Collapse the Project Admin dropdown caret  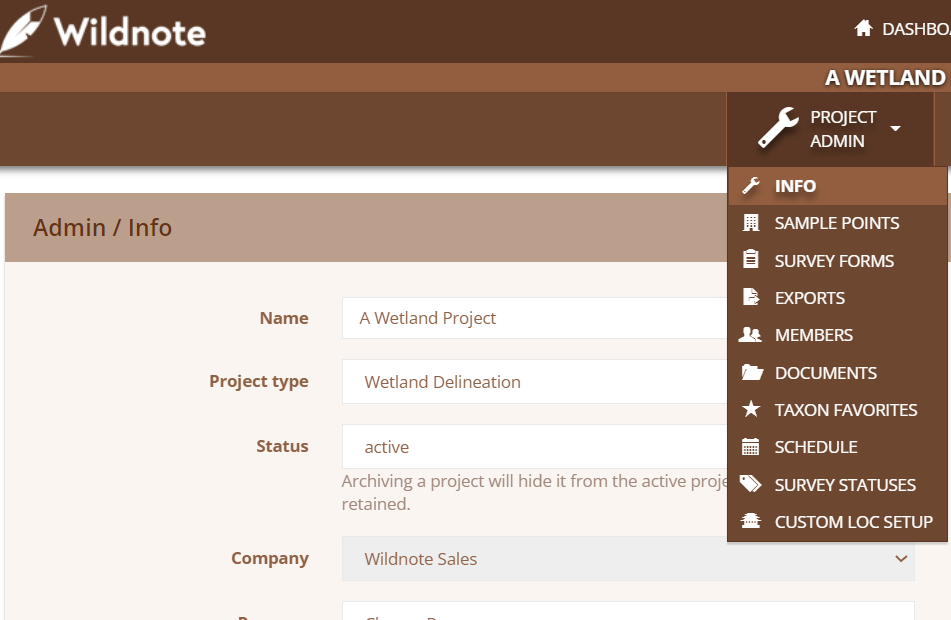click(x=895, y=128)
